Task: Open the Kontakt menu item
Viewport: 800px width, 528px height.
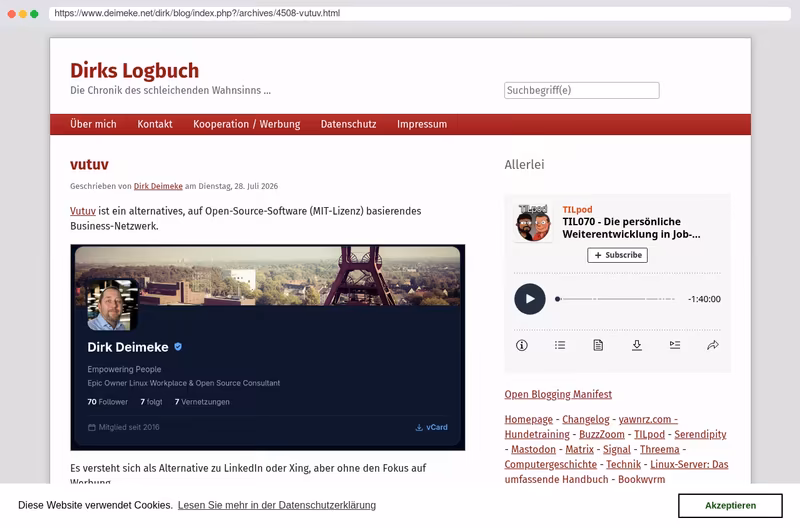Action: tap(155, 124)
